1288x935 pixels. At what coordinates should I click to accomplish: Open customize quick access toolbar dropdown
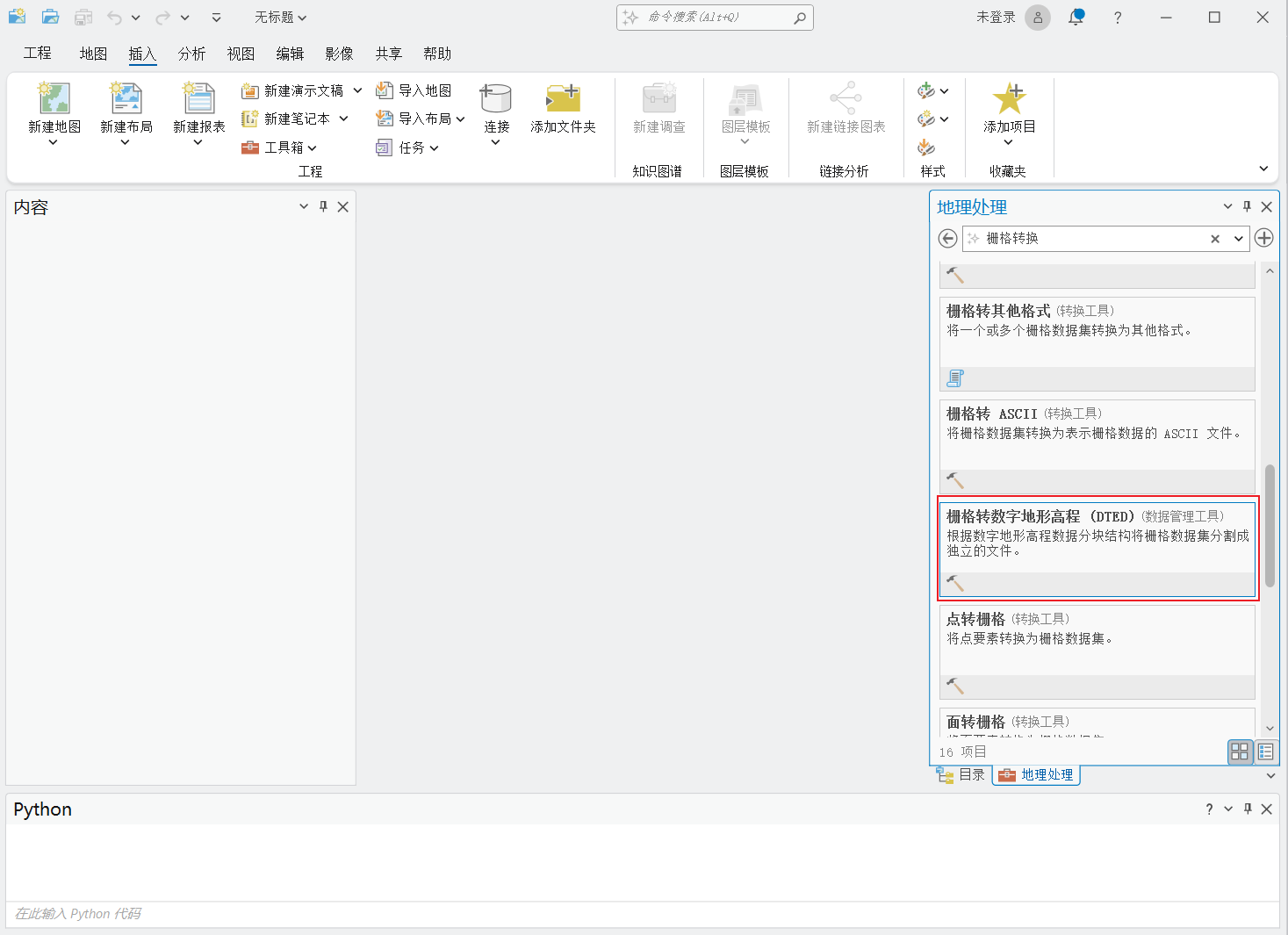tap(217, 18)
